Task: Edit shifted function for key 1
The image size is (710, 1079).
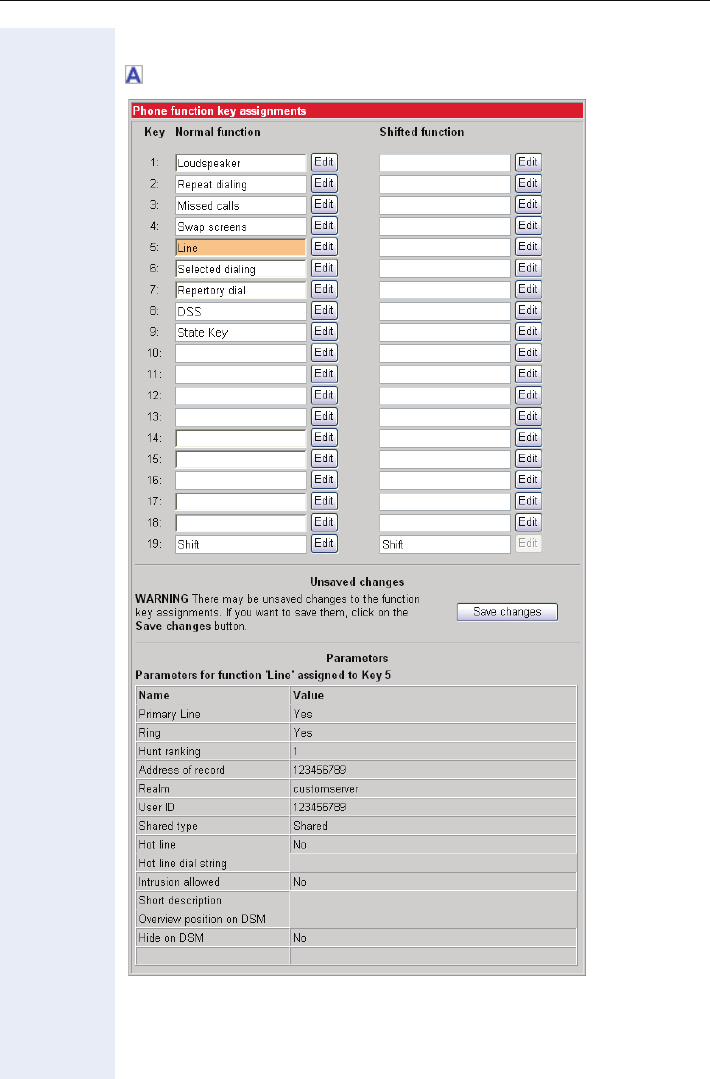Action: click(x=528, y=162)
